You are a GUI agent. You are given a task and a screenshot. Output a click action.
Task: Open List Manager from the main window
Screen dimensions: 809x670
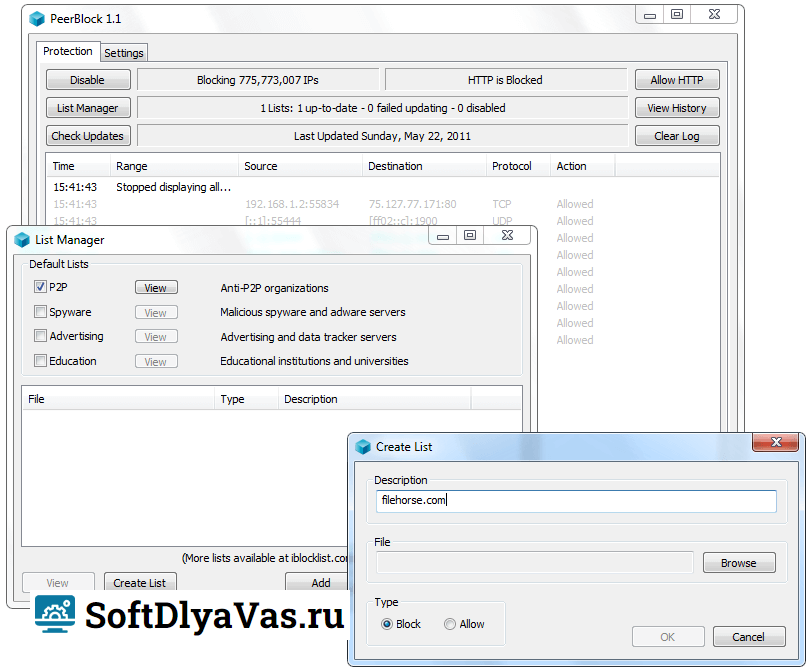[x=88, y=108]
